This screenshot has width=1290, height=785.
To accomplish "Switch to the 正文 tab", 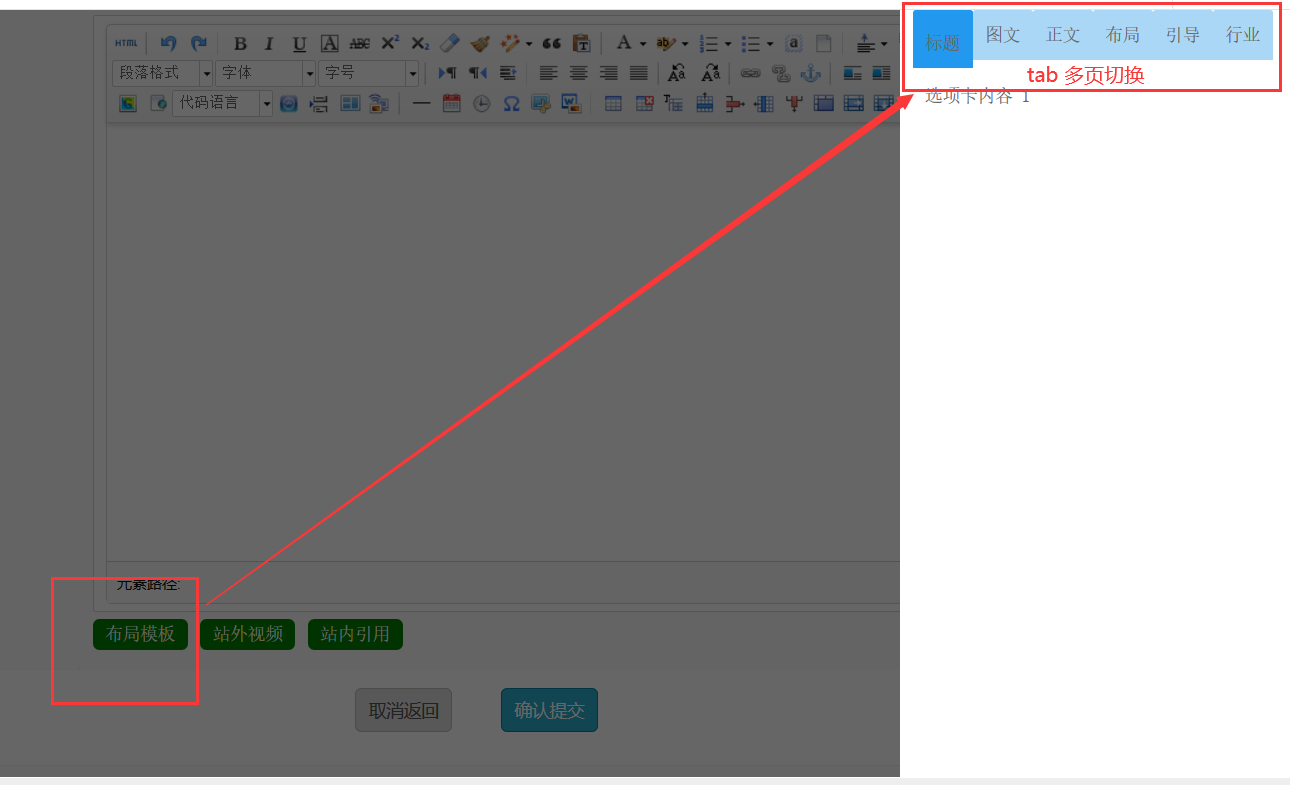I will pyautogui.click(x=1063, y=35).
